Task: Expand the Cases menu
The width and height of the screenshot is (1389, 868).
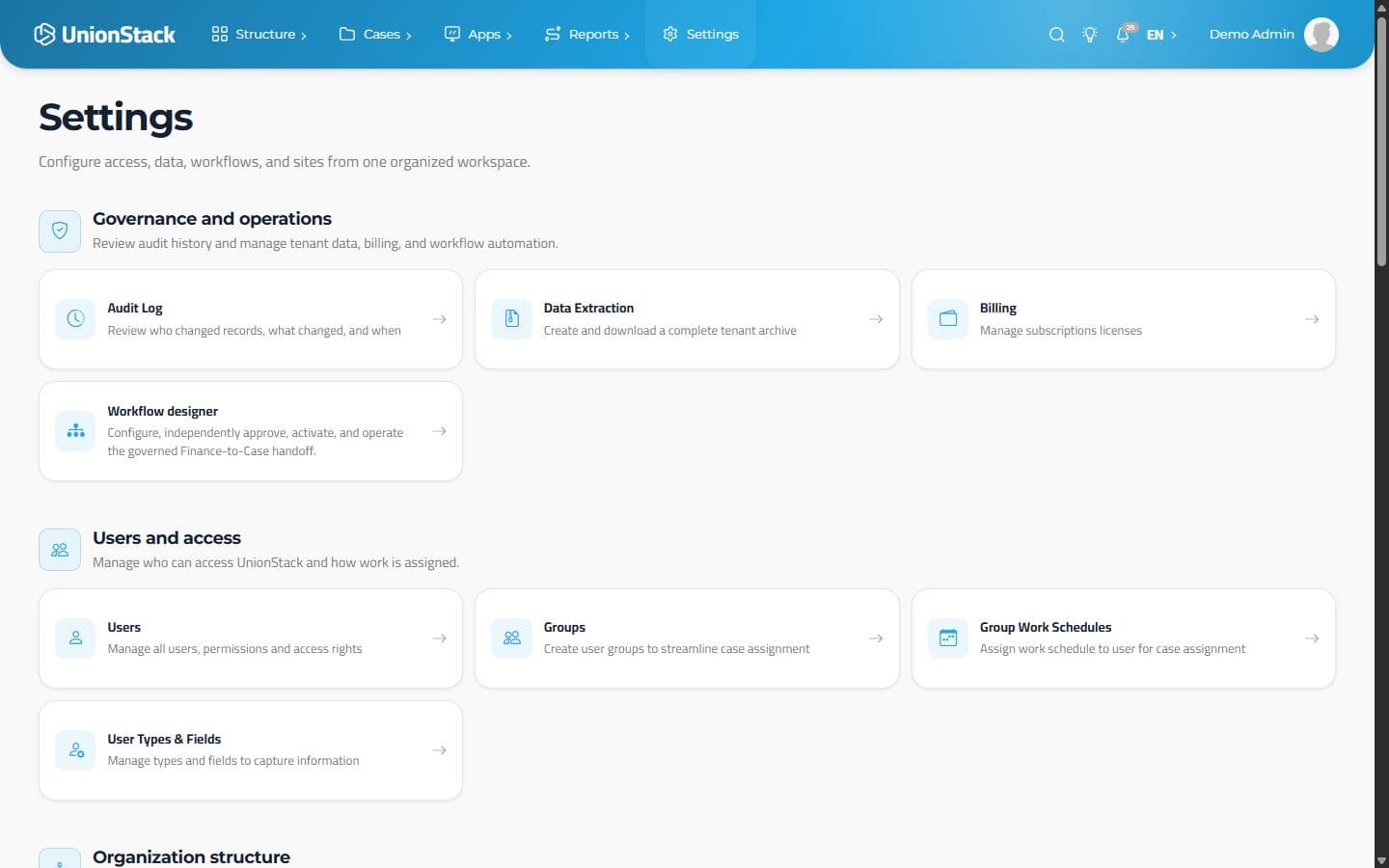Action: pos(375,35)
